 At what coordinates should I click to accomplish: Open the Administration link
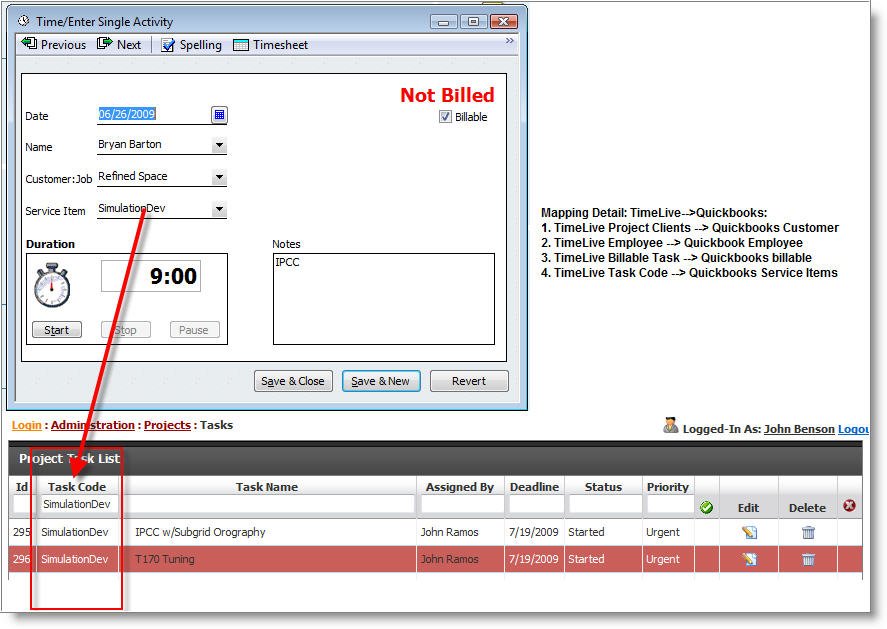click(x=92, y=425)
